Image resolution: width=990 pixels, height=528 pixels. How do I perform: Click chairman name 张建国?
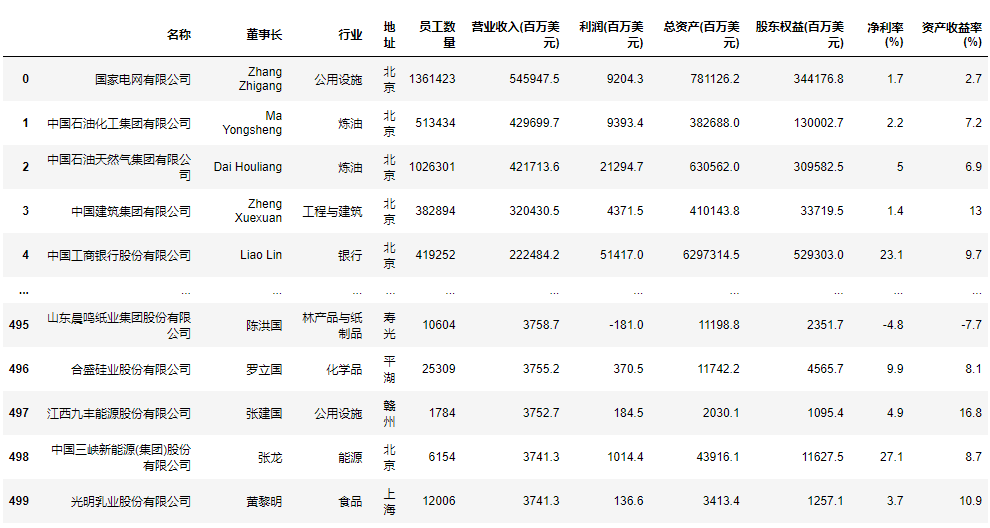click(264, 414)
